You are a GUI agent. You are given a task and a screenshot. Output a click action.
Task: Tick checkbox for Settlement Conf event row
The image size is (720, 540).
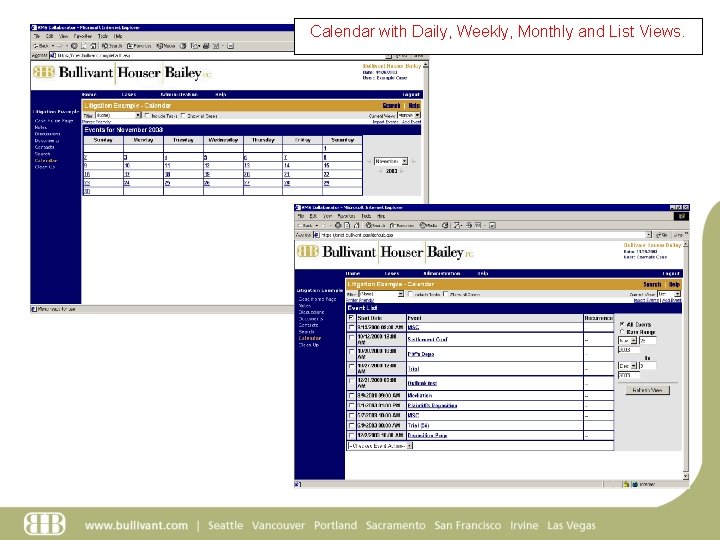351,338
